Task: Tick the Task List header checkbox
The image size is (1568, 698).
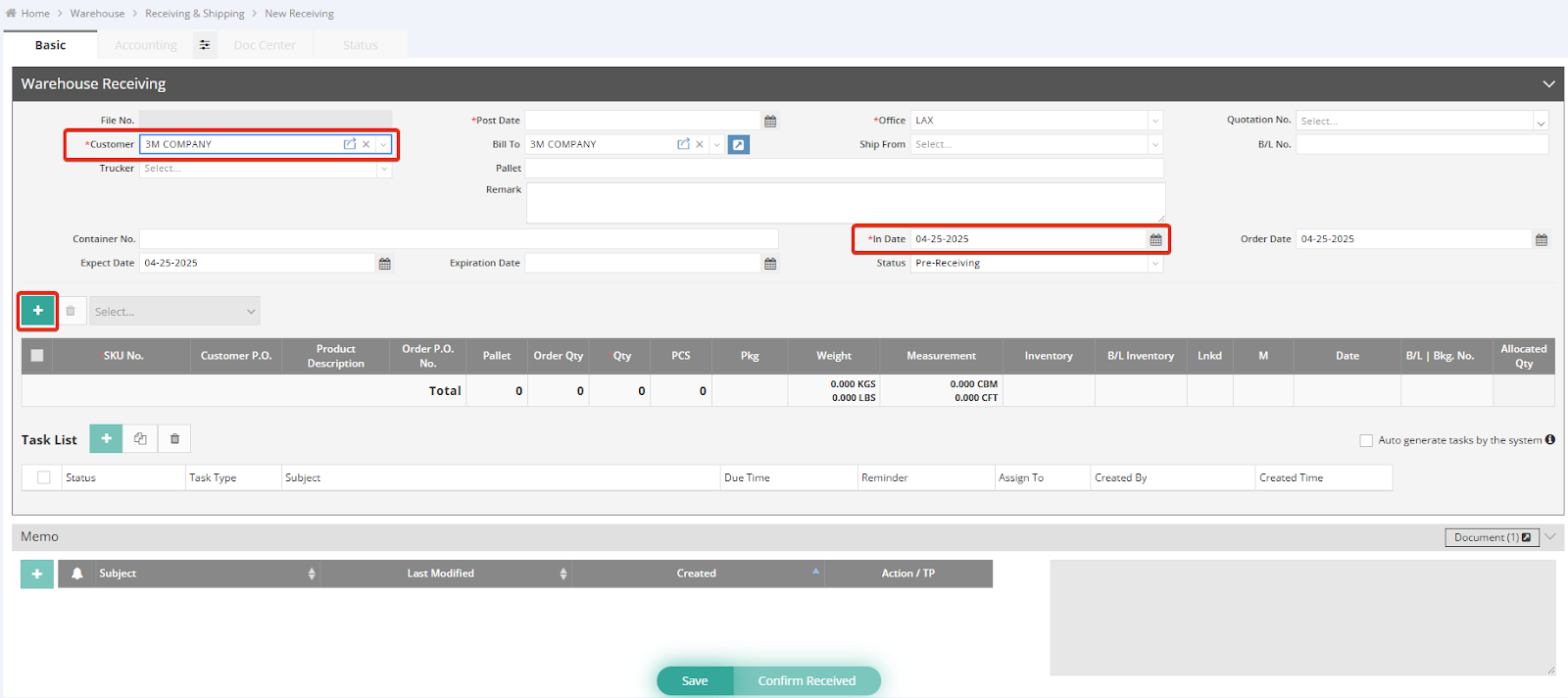Action: pos(44,477)
